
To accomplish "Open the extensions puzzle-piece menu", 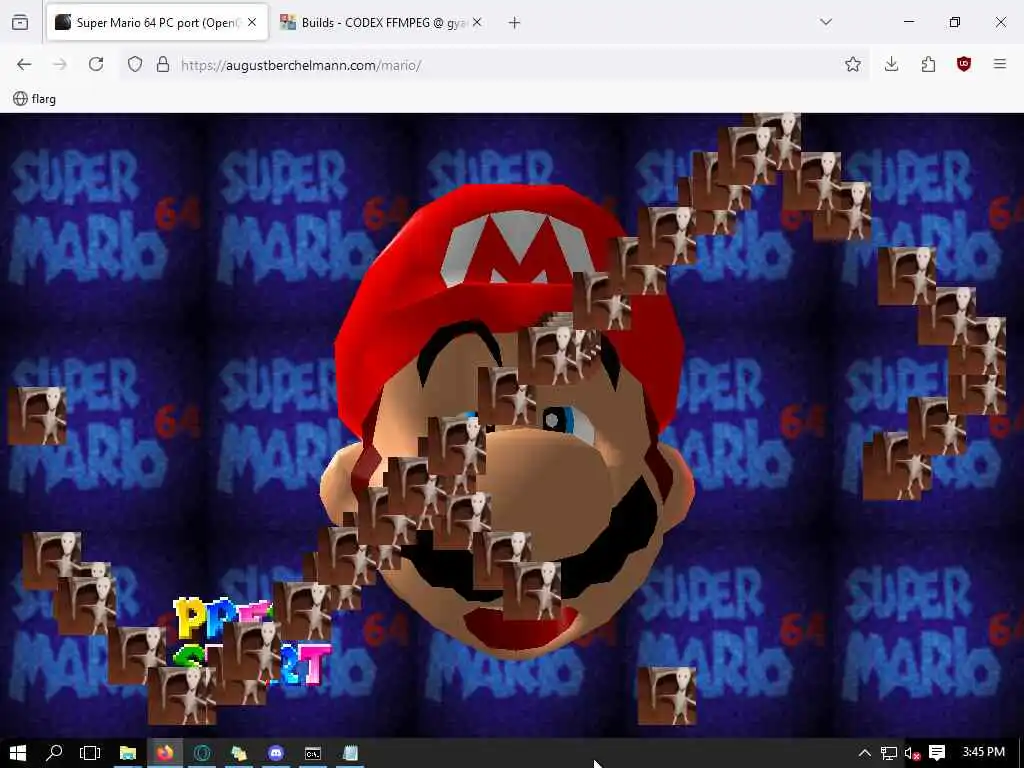I will [x=928, y=64].
